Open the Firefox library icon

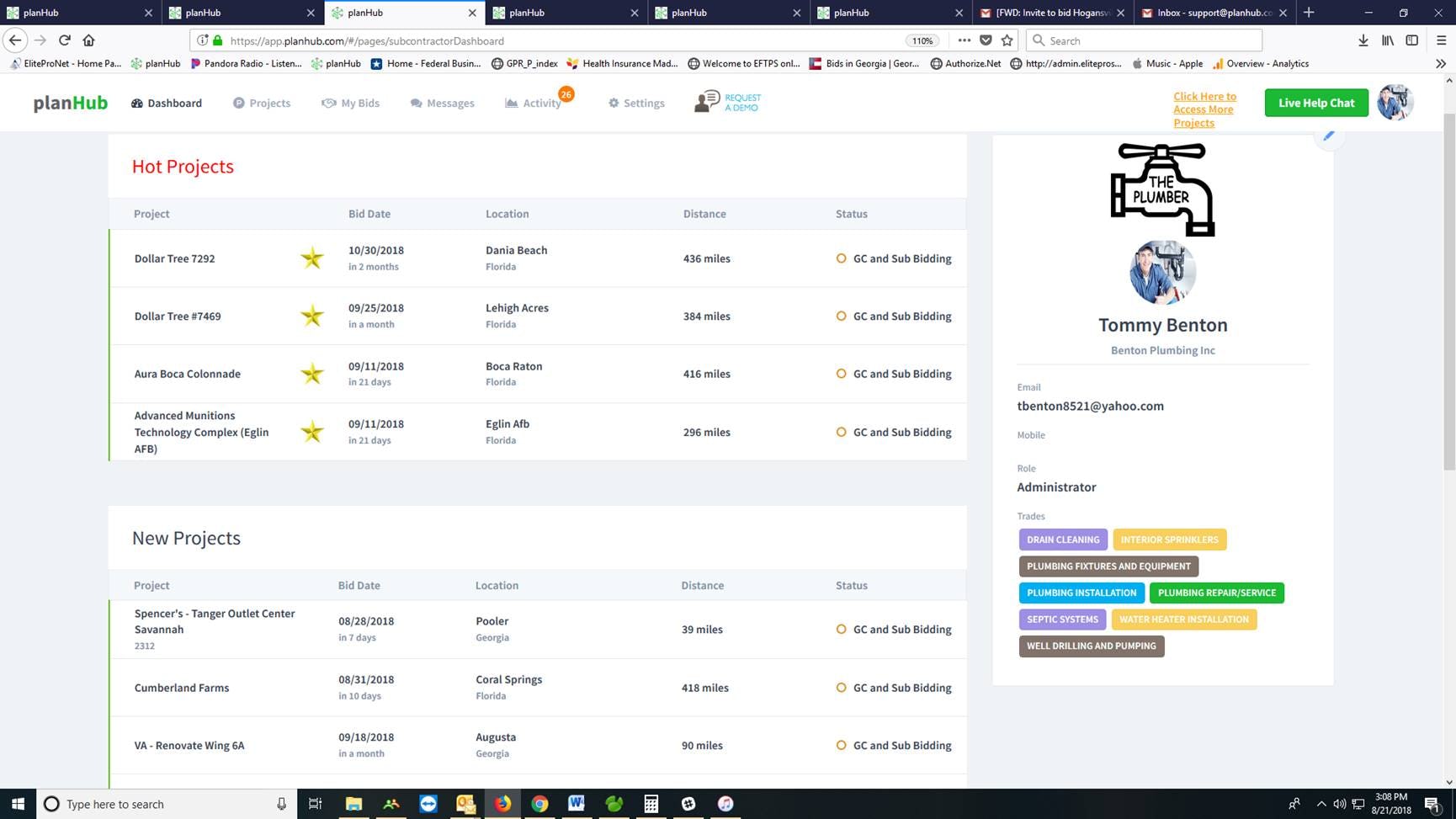pos(1388,40)
